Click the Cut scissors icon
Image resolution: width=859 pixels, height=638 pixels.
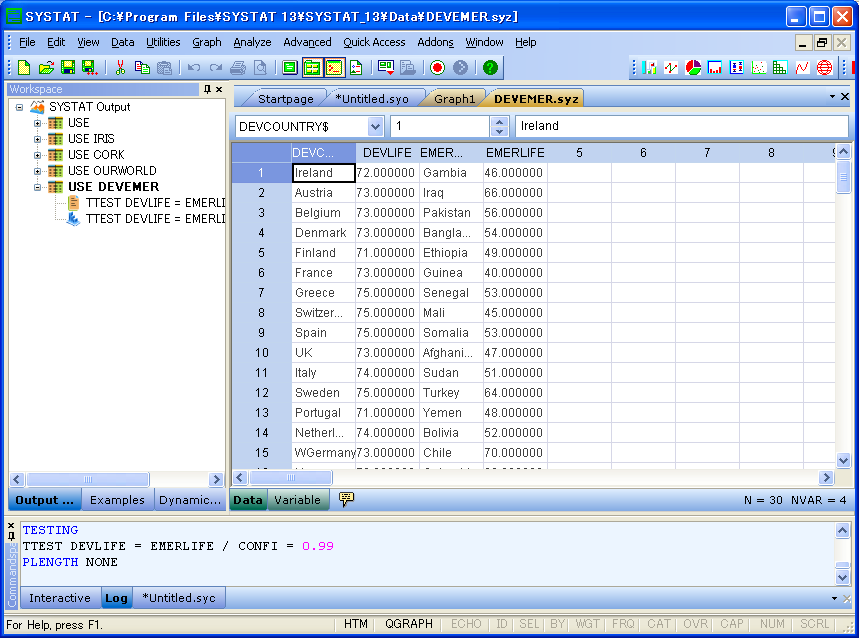coord(121,67)
